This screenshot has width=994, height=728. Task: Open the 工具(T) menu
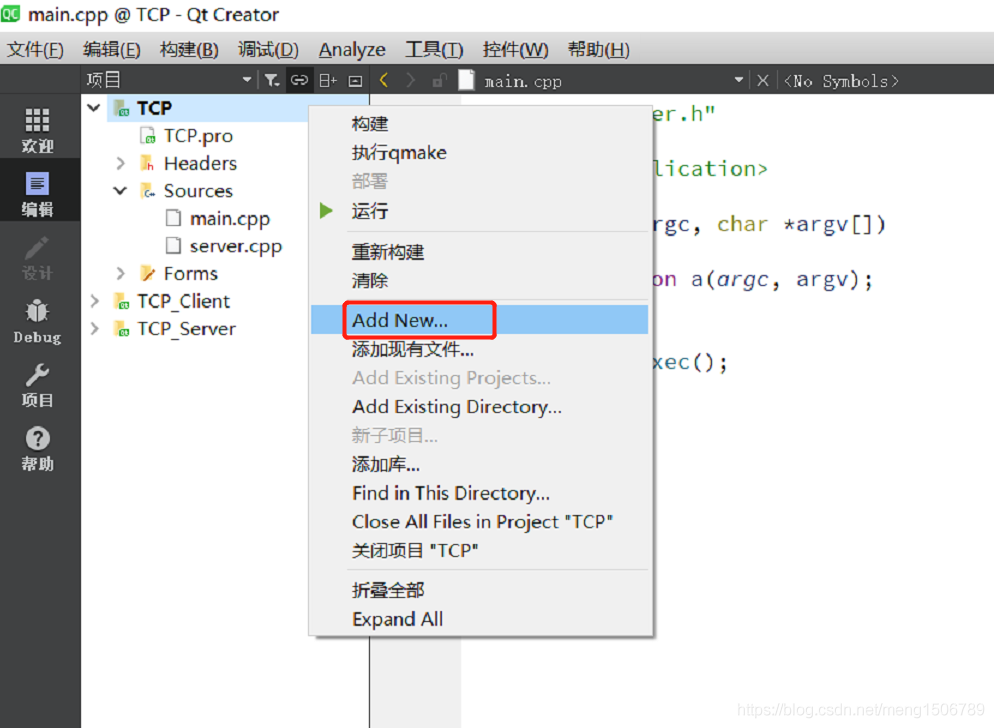[434, 49]
